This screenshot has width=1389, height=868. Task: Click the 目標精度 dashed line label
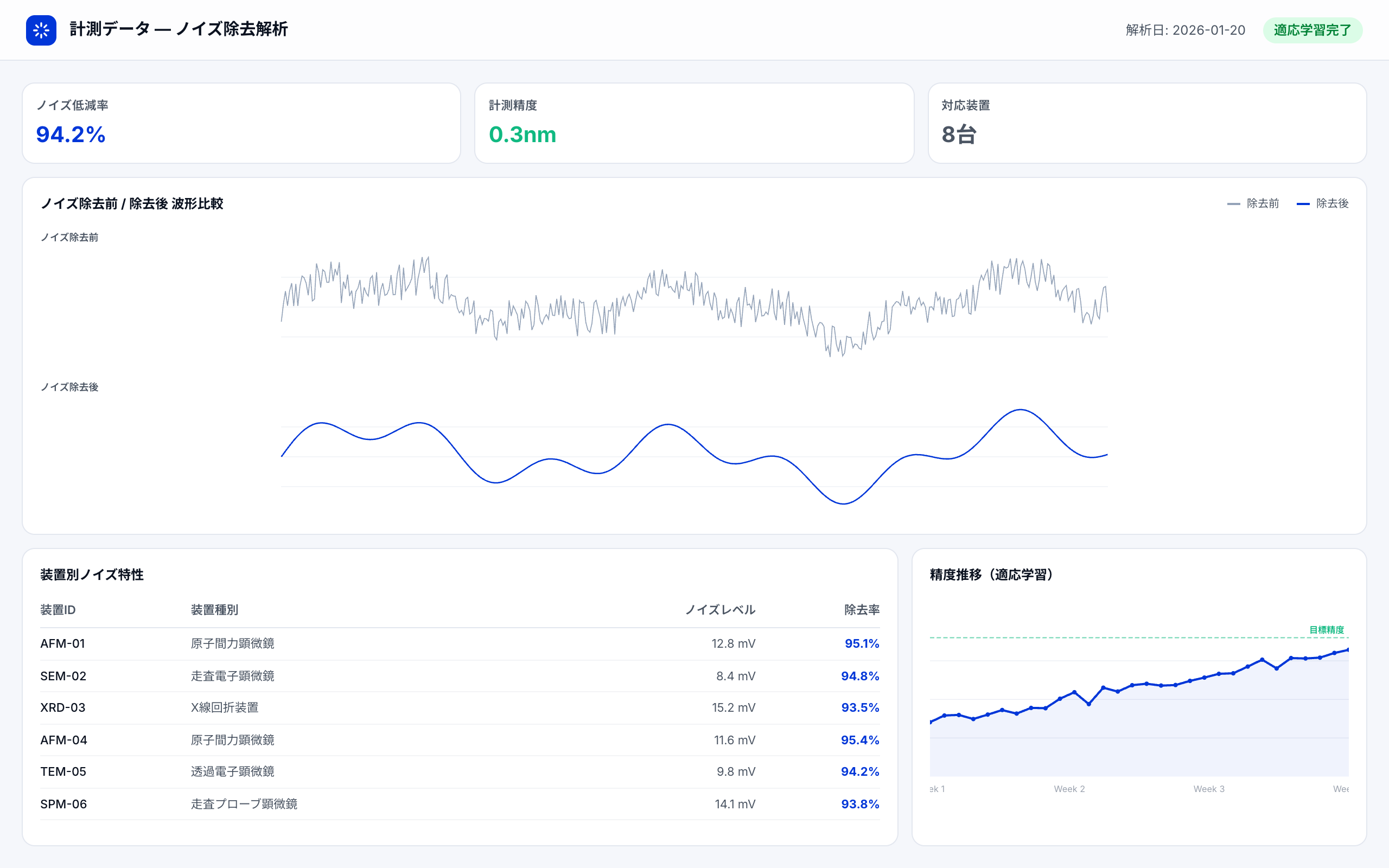1326,630
